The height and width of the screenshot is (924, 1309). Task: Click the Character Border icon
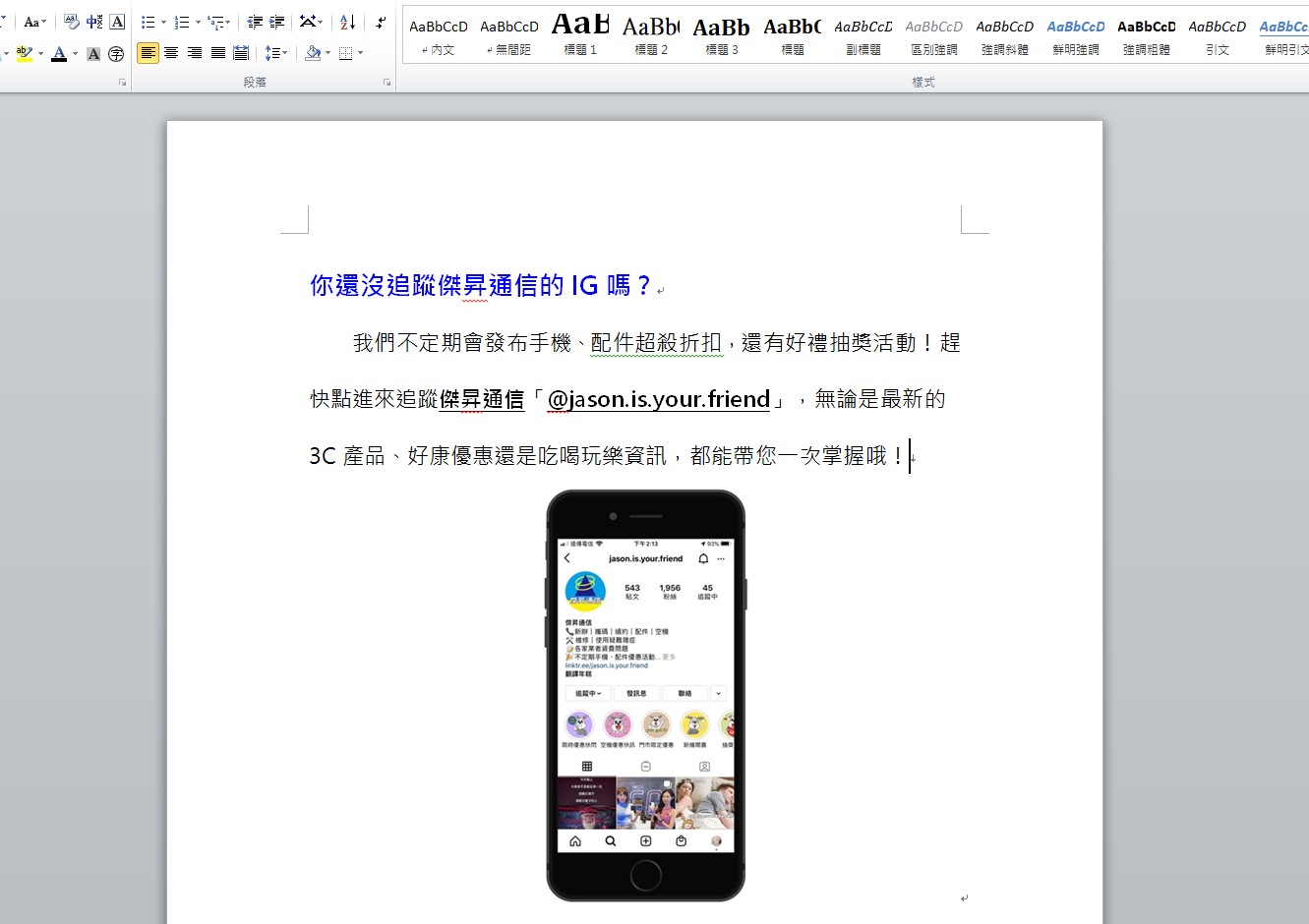[x=117, y=22]
